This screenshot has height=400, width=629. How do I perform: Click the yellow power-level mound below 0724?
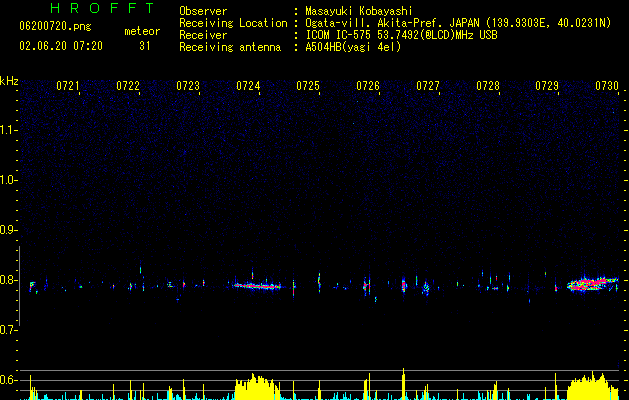point(257,388)
